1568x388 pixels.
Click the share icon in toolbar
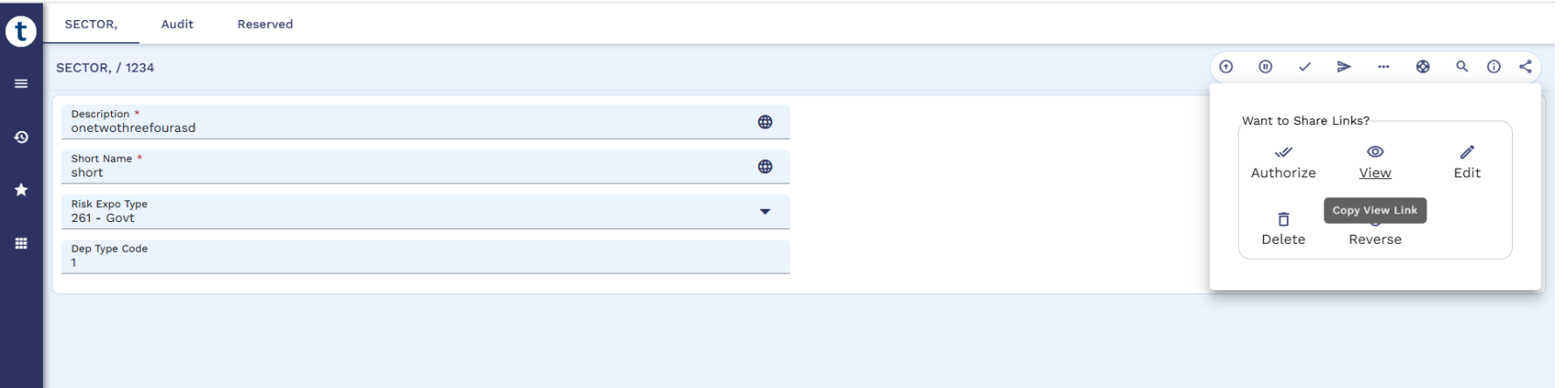(x=1525, y=66)
